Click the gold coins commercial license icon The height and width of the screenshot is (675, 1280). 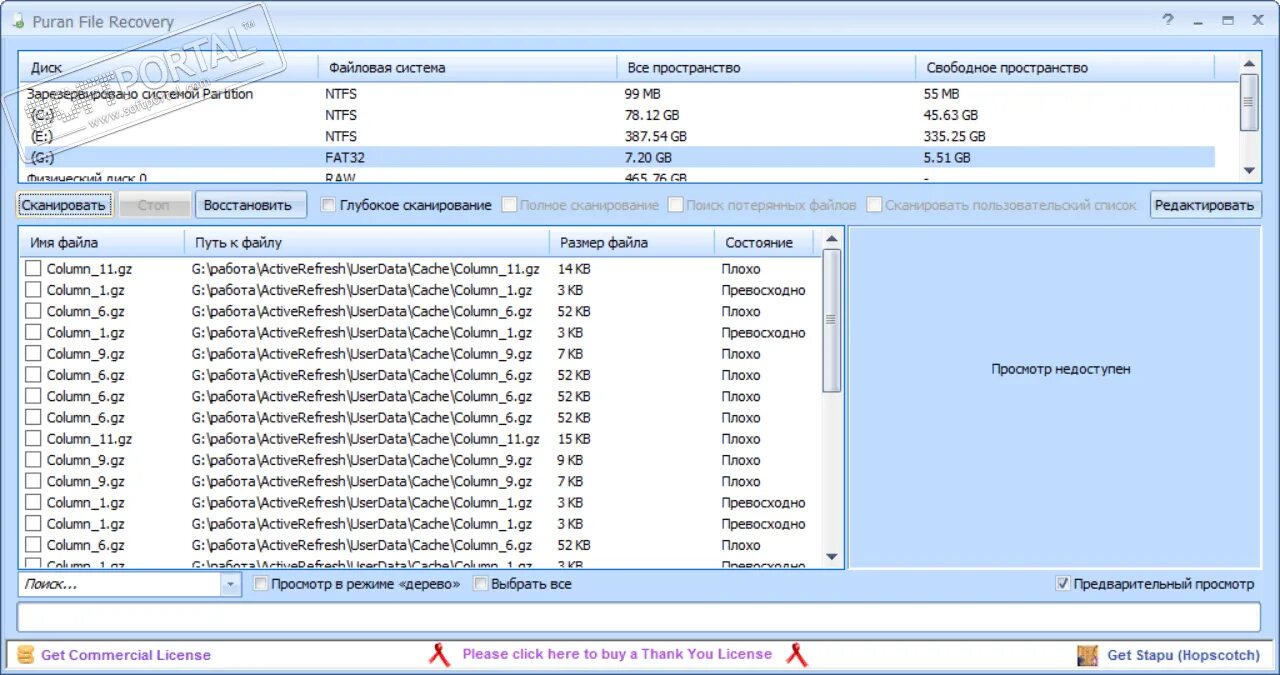(26, 655)
